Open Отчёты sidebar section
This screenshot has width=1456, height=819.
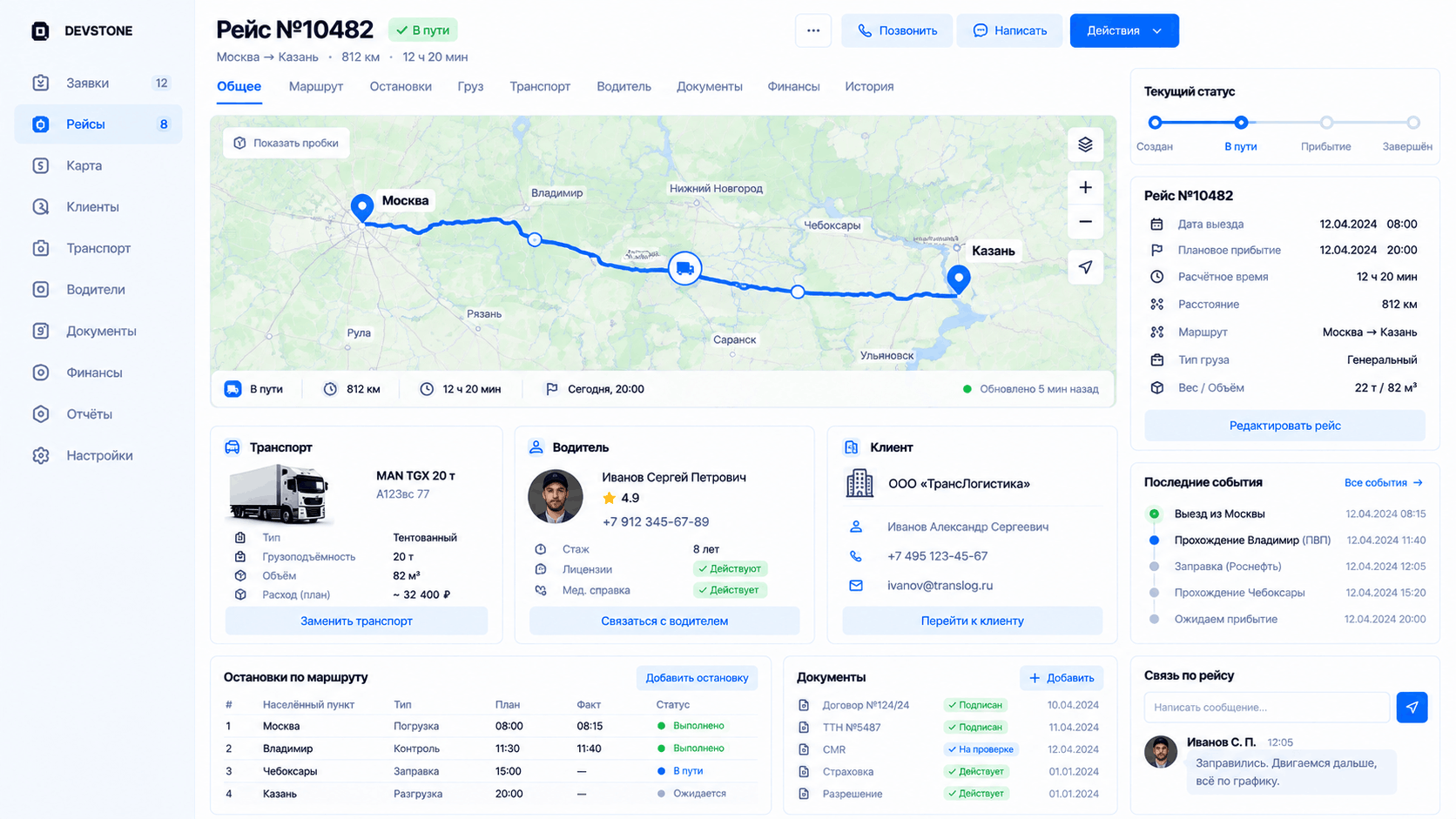tap(98, 414)
